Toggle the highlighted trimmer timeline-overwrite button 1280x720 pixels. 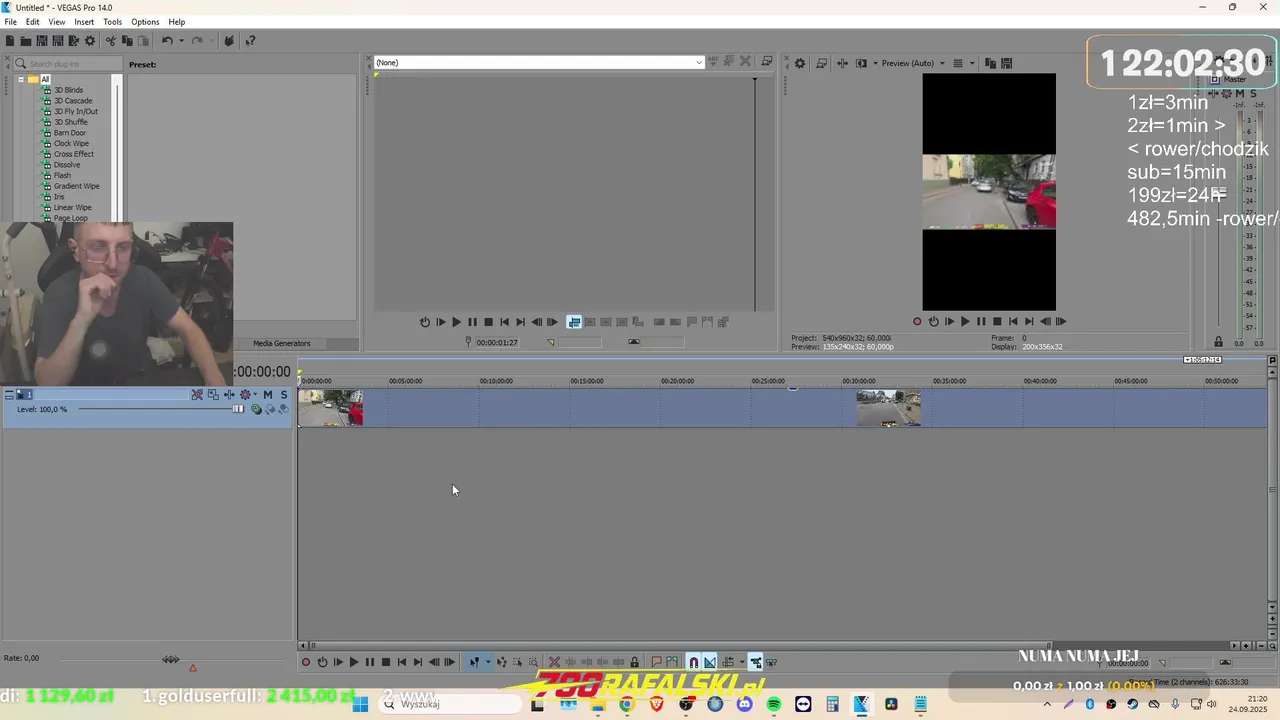click(574, 322)
